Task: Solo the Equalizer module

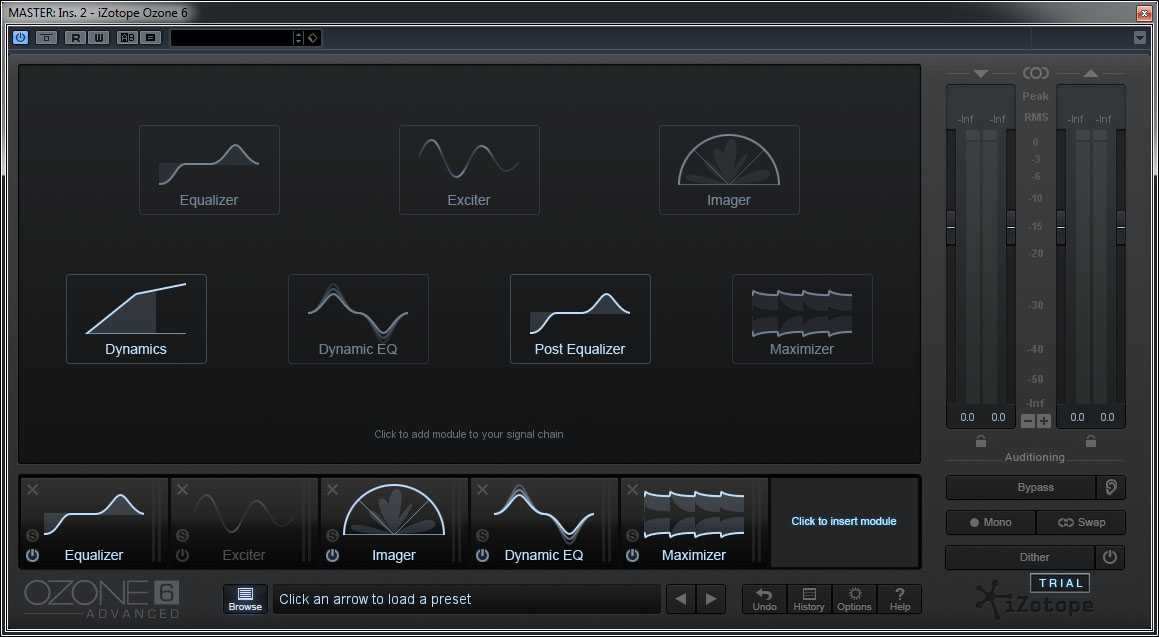Action: pyautogui.click(x=33, y=536)
